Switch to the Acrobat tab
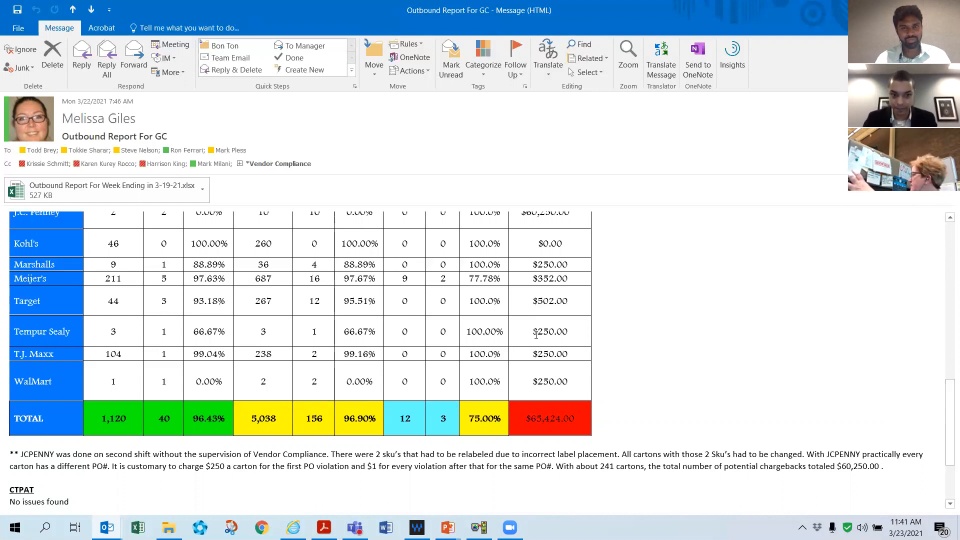The height and width of the screenshot is (540, 960). (x=101, y=28)
